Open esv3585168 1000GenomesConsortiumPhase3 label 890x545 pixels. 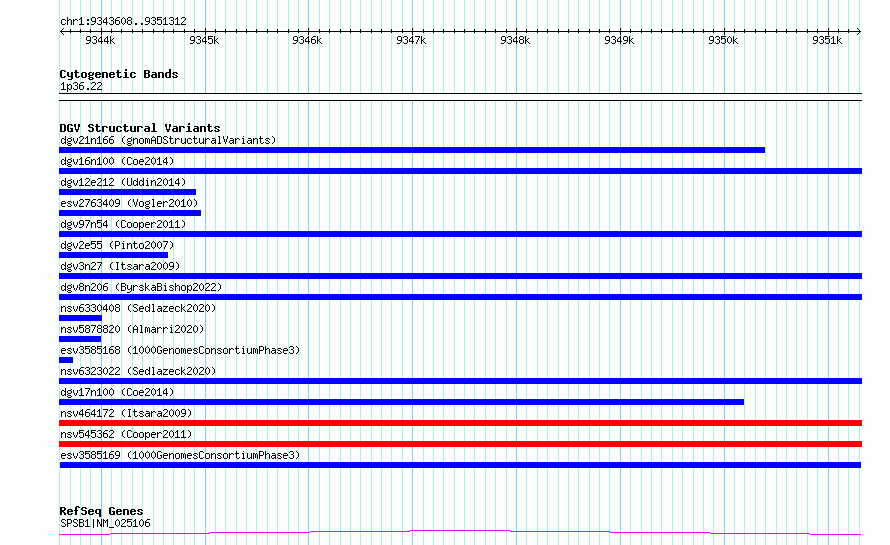tap(180, 350)
